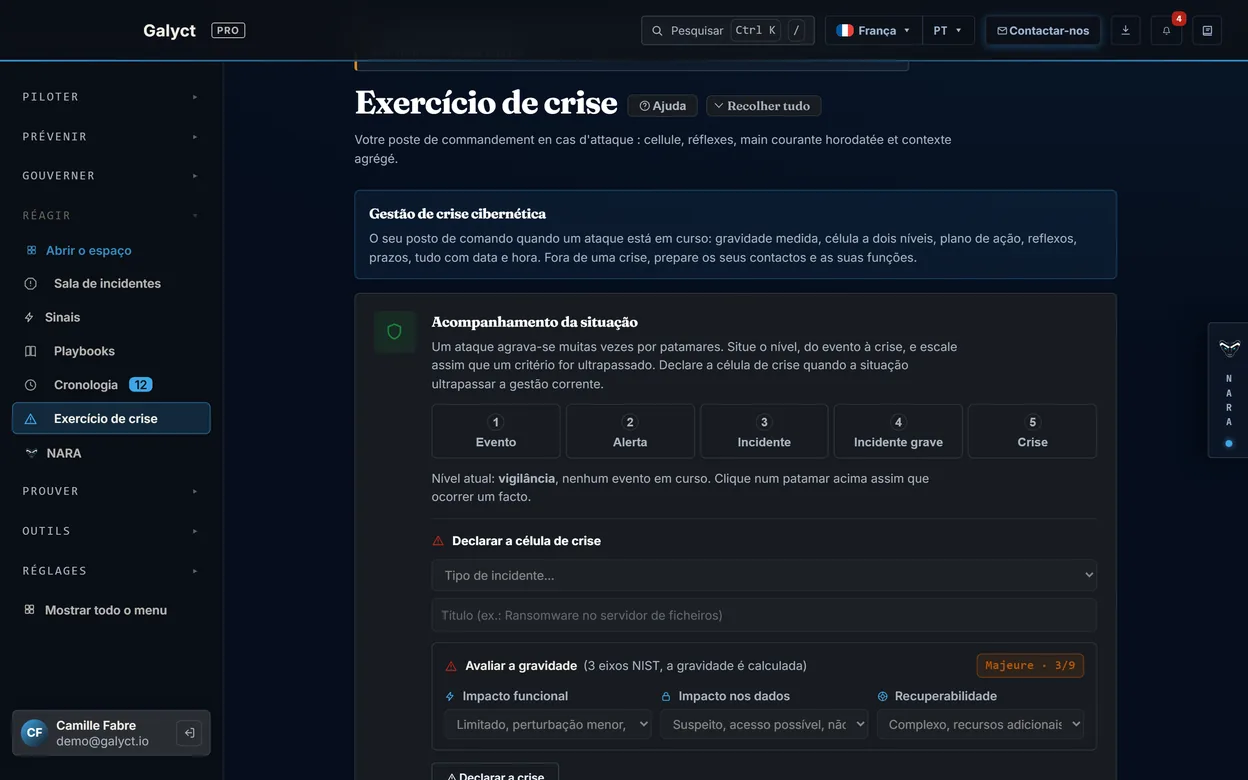Screen dimensions: 1248x780
Task: Click the Gestão de crise cibernética title
Action: [x=457, y=213]
